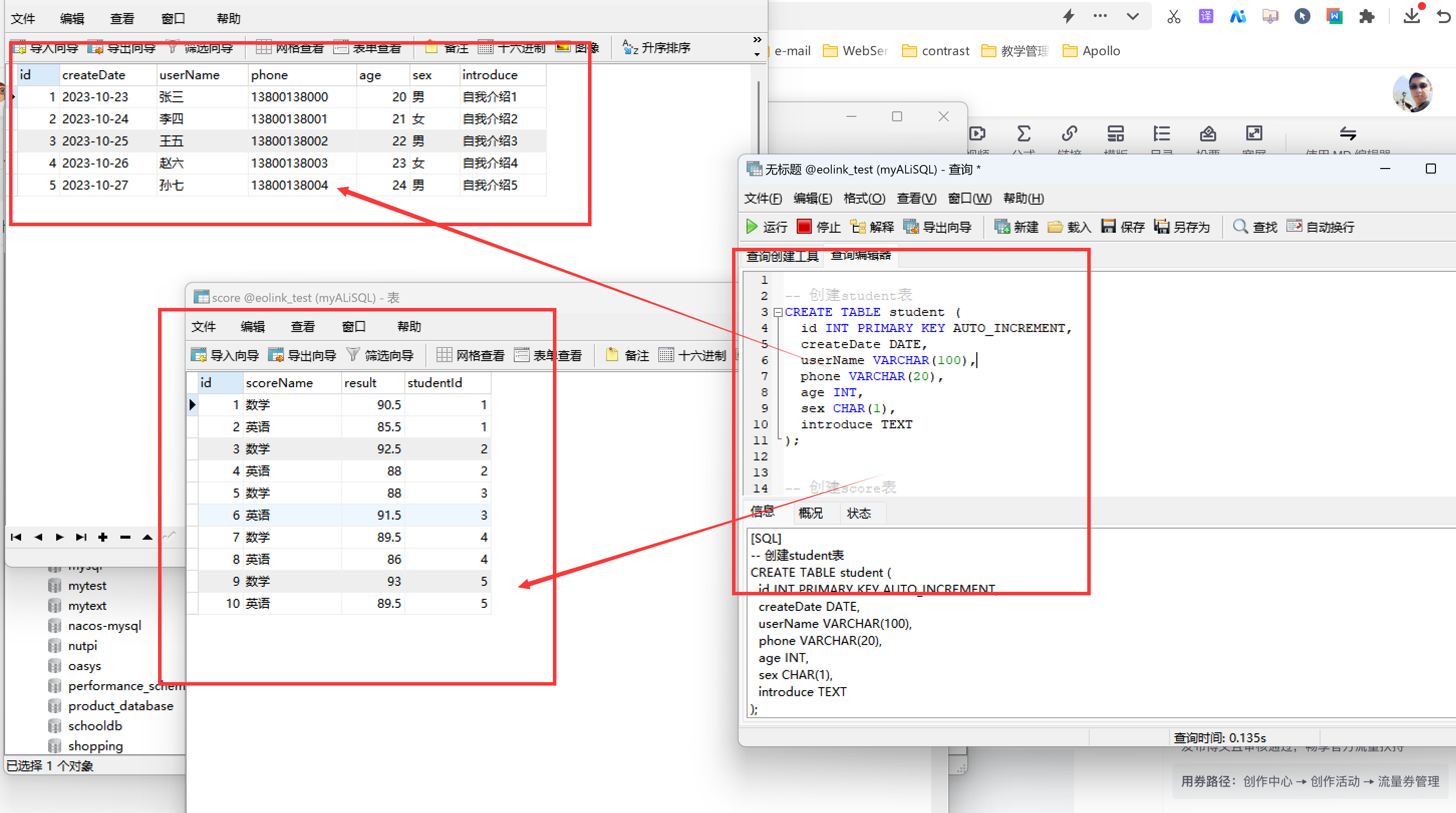1456x813 pixels.
Task: Click the Load (载入) folder icon
Action: (1055, 227)
